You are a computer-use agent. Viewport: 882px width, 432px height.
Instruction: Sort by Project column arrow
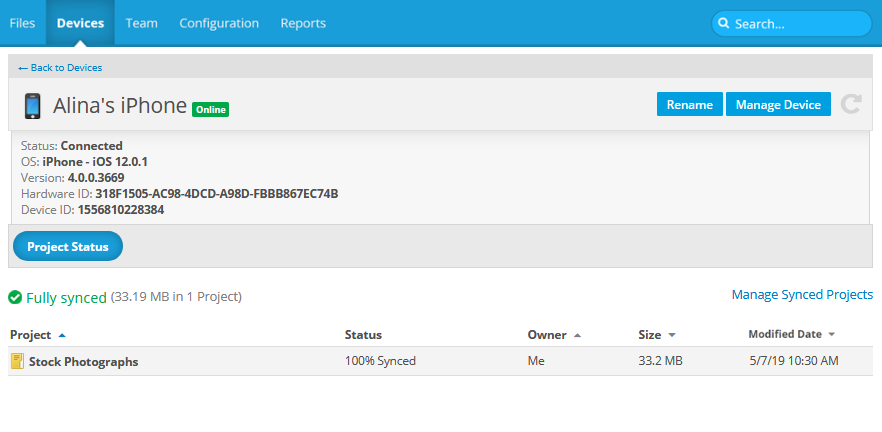(x=62, y=335)
